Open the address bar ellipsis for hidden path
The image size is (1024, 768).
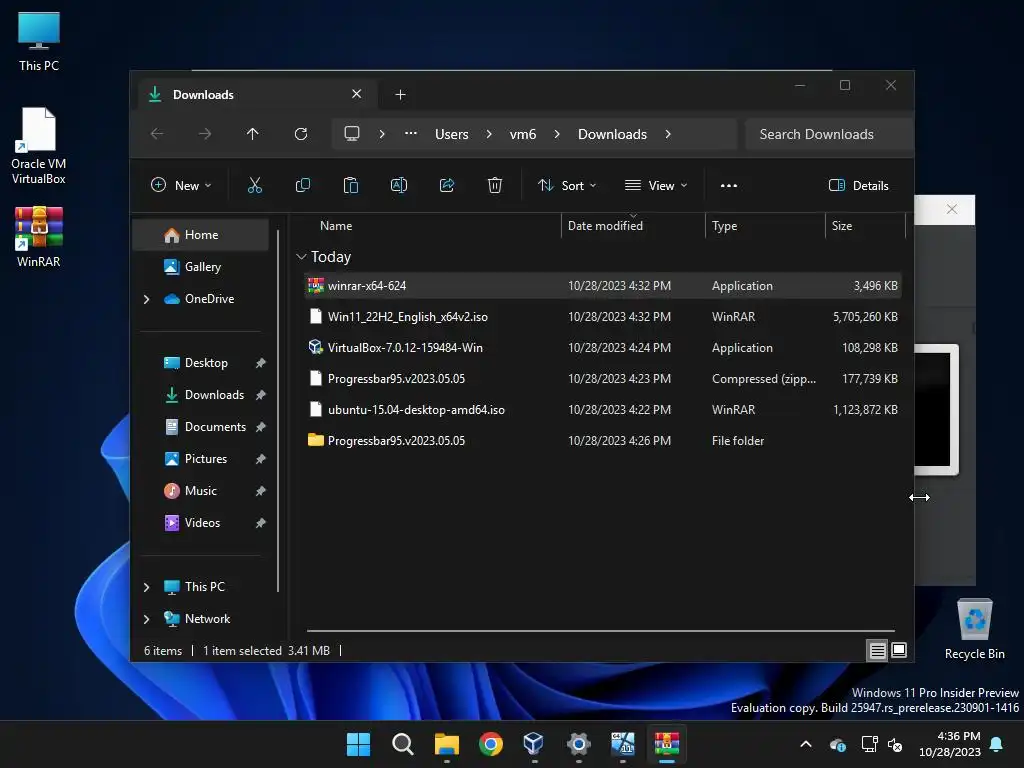[x=411, y=133]
